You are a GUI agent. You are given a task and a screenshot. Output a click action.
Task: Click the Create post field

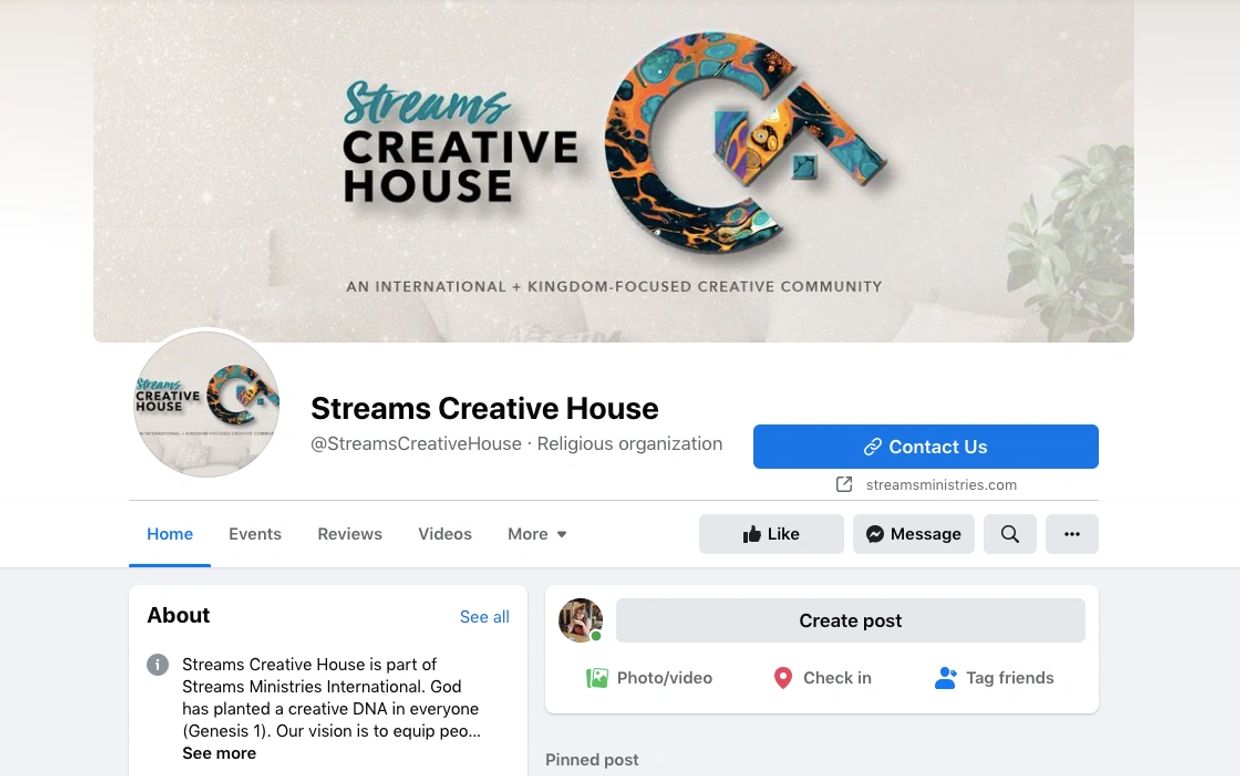pos(850,621)
